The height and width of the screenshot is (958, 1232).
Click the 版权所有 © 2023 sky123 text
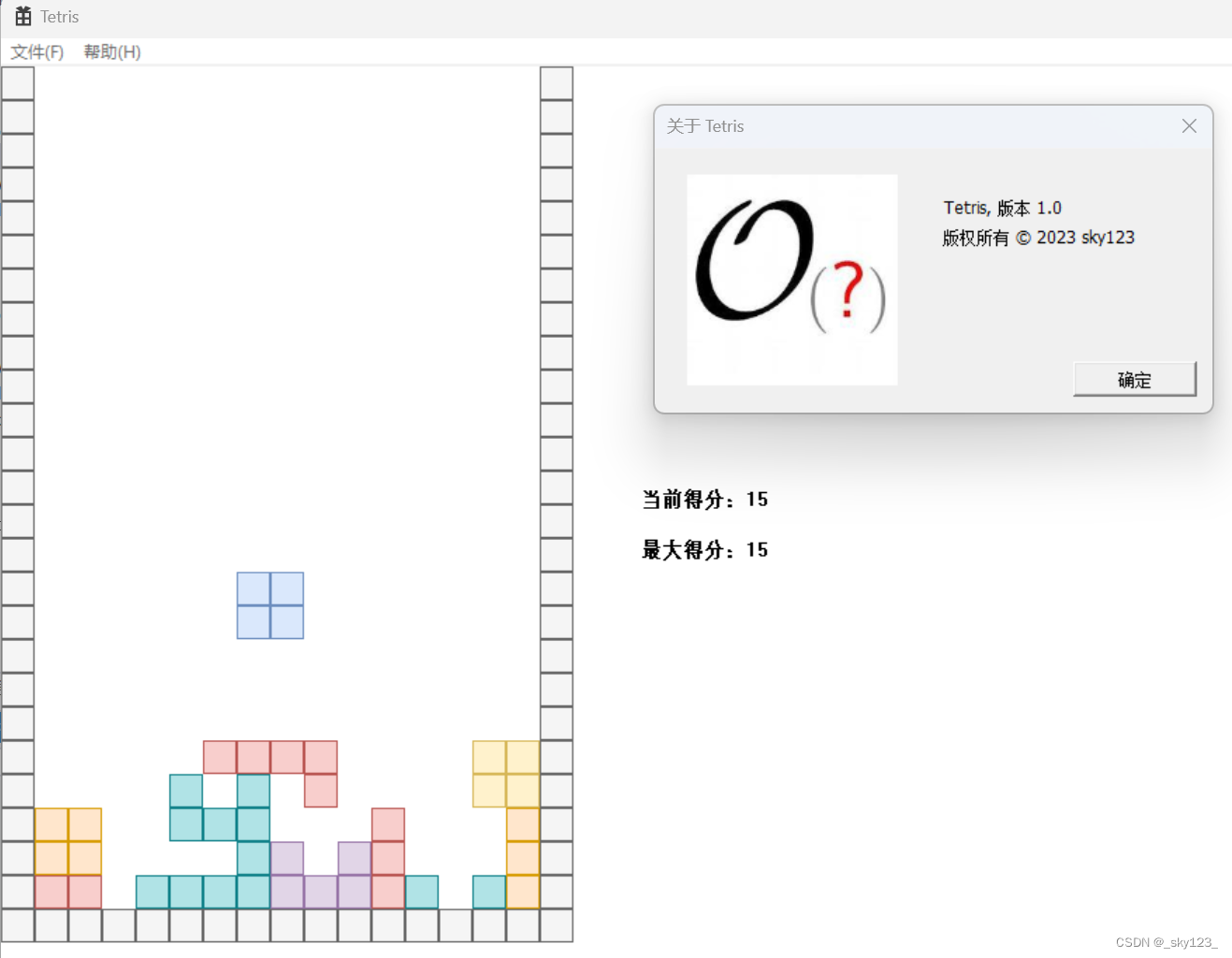tap(1038, 238)
